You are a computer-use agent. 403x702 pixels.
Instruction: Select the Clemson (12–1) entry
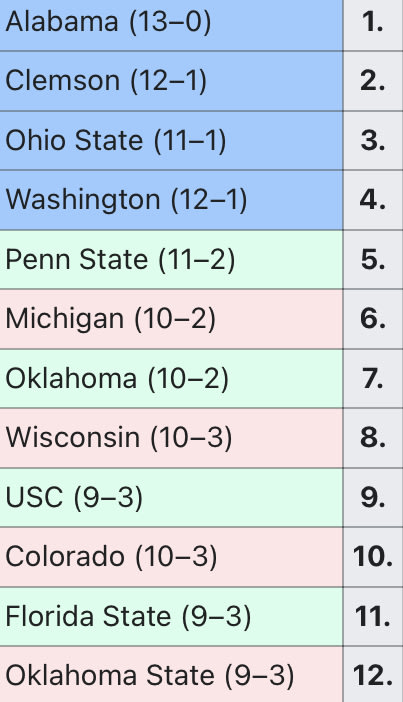tap(171, 81)
